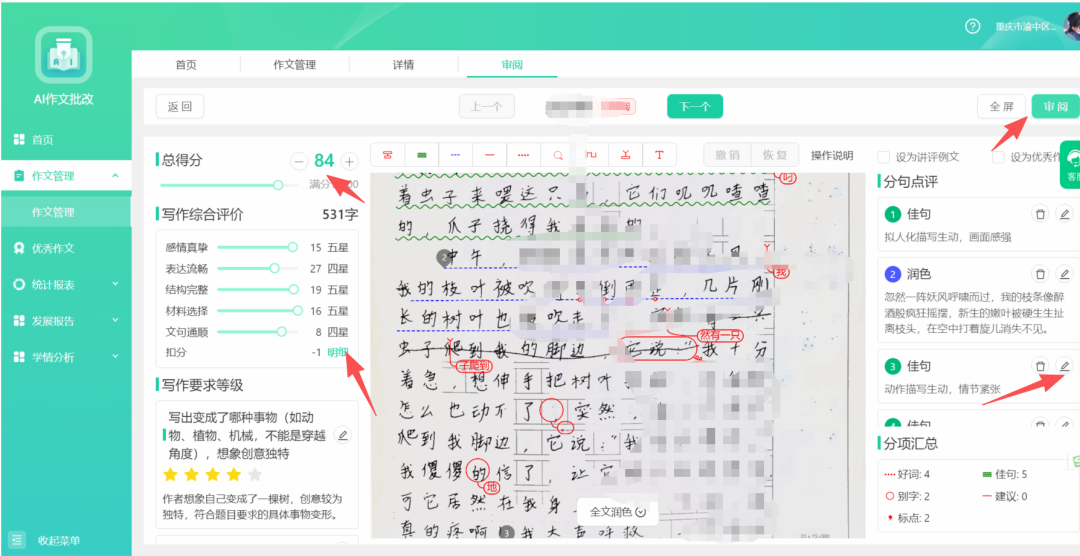Edit comment 2 润色 with pencil icon
1080x556 pixels.
click(x=1064, y=274)
